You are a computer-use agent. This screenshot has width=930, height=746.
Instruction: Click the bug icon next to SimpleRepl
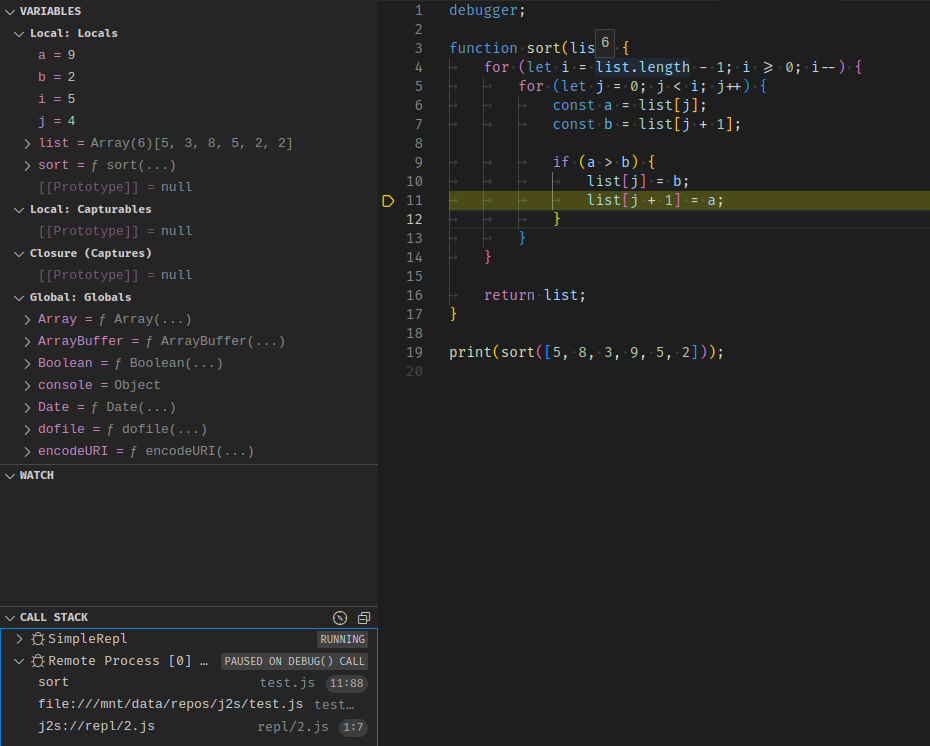coord(38,639)
